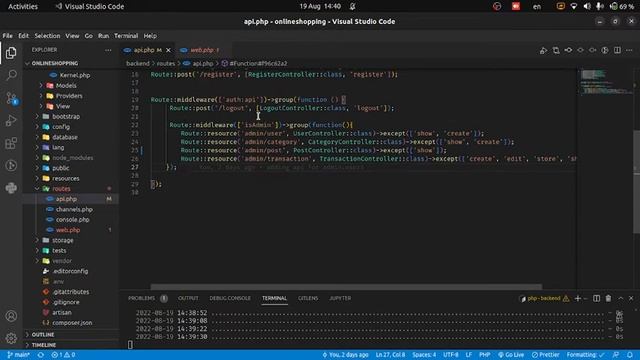Click the main branch indicator in status bar

[x=18, y=355]
